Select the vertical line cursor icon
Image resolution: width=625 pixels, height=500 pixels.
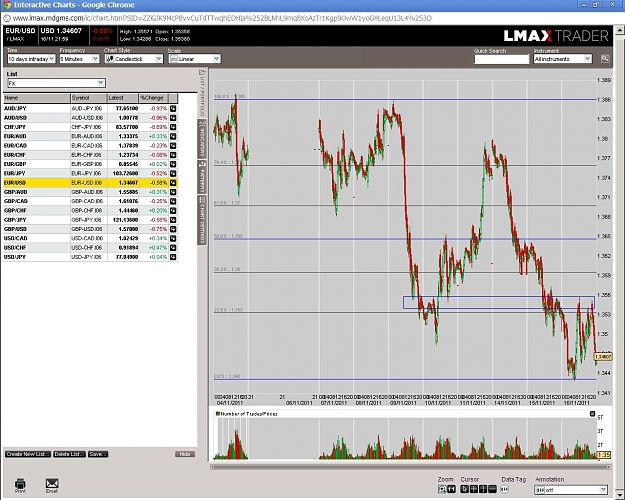[x=483, y=489]
